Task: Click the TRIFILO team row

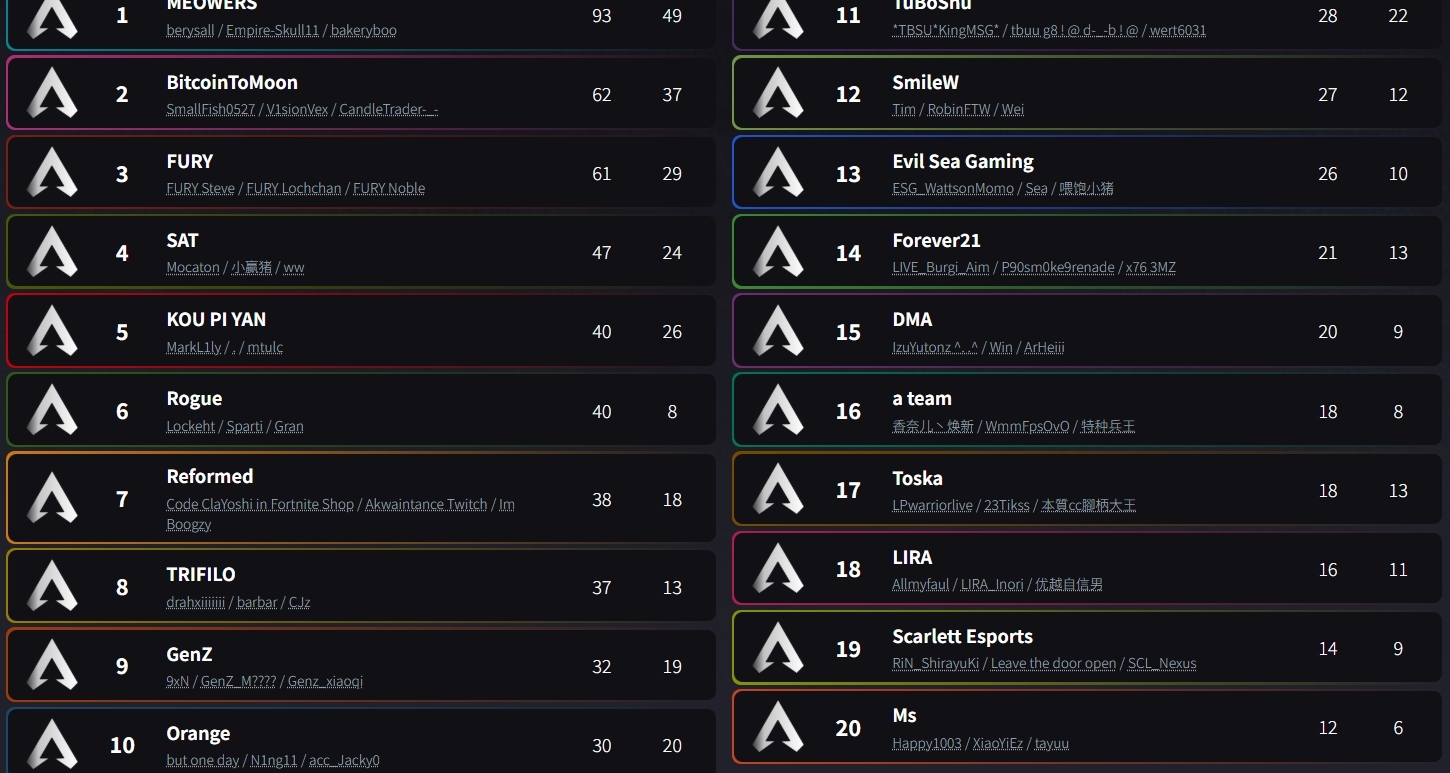Action: tap(361, 586)
